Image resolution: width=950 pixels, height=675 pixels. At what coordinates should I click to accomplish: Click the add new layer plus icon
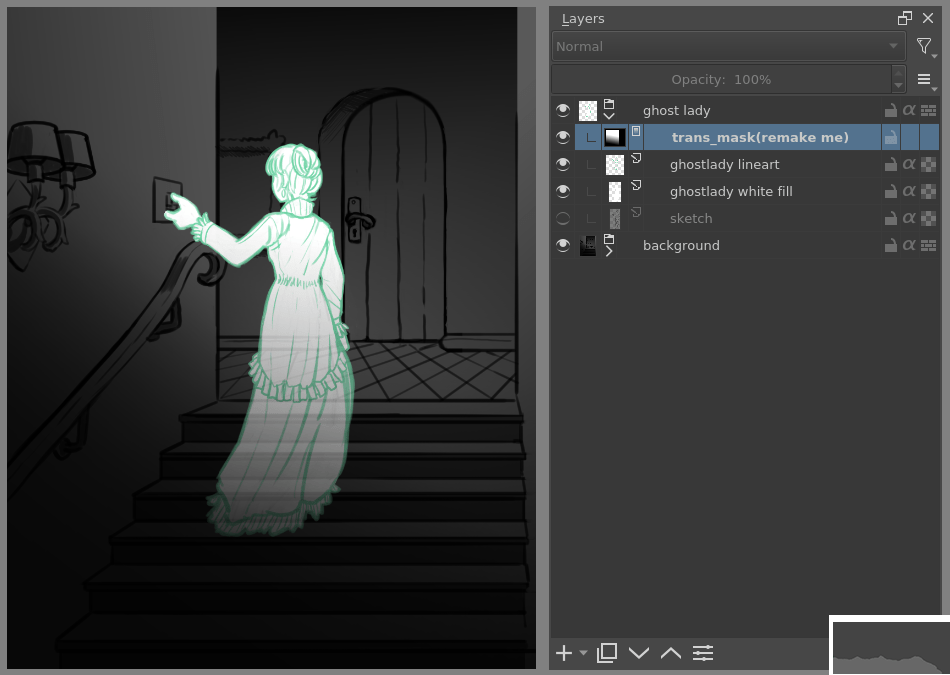tap(564, 653)
